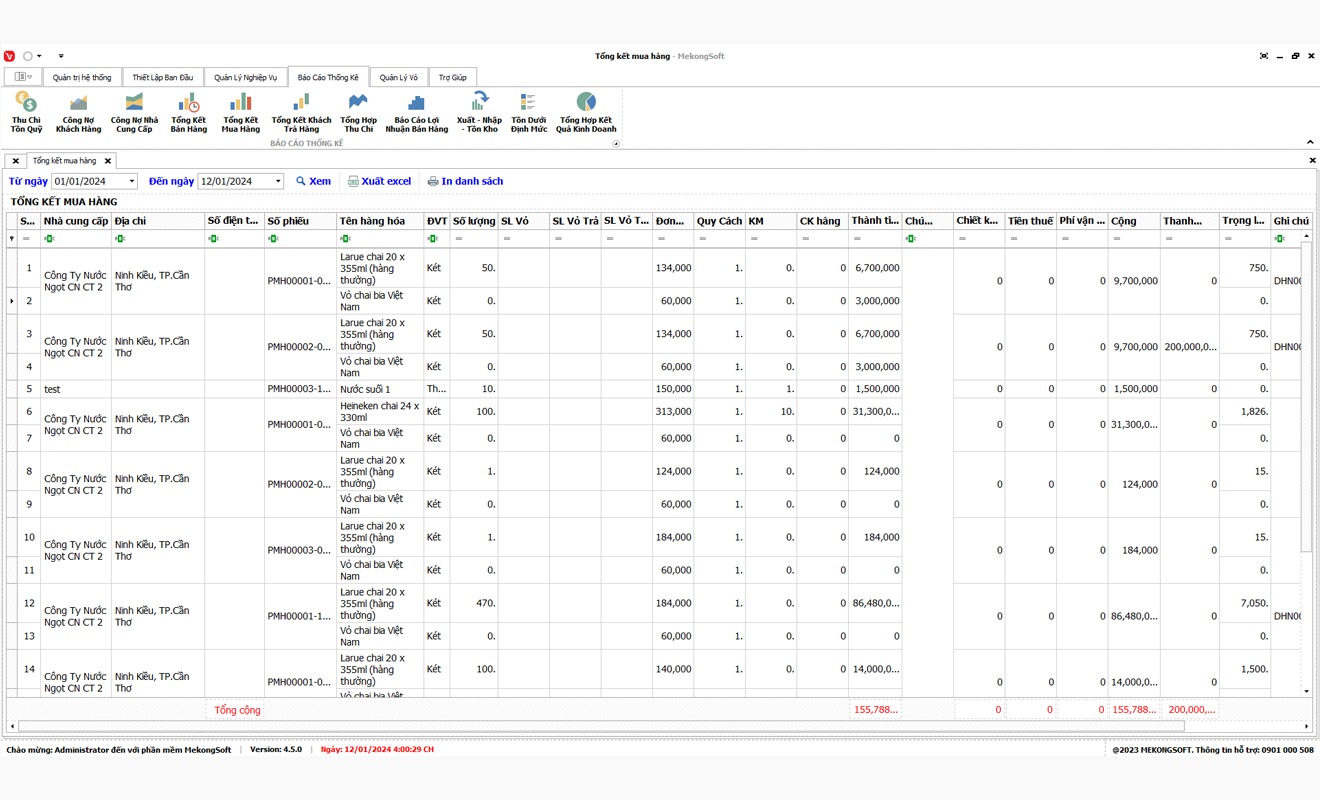Viewport: 1320px width, 800px height.
Task: Click the Xem search button
Action: pyautogui.click(x=313, y=182)
